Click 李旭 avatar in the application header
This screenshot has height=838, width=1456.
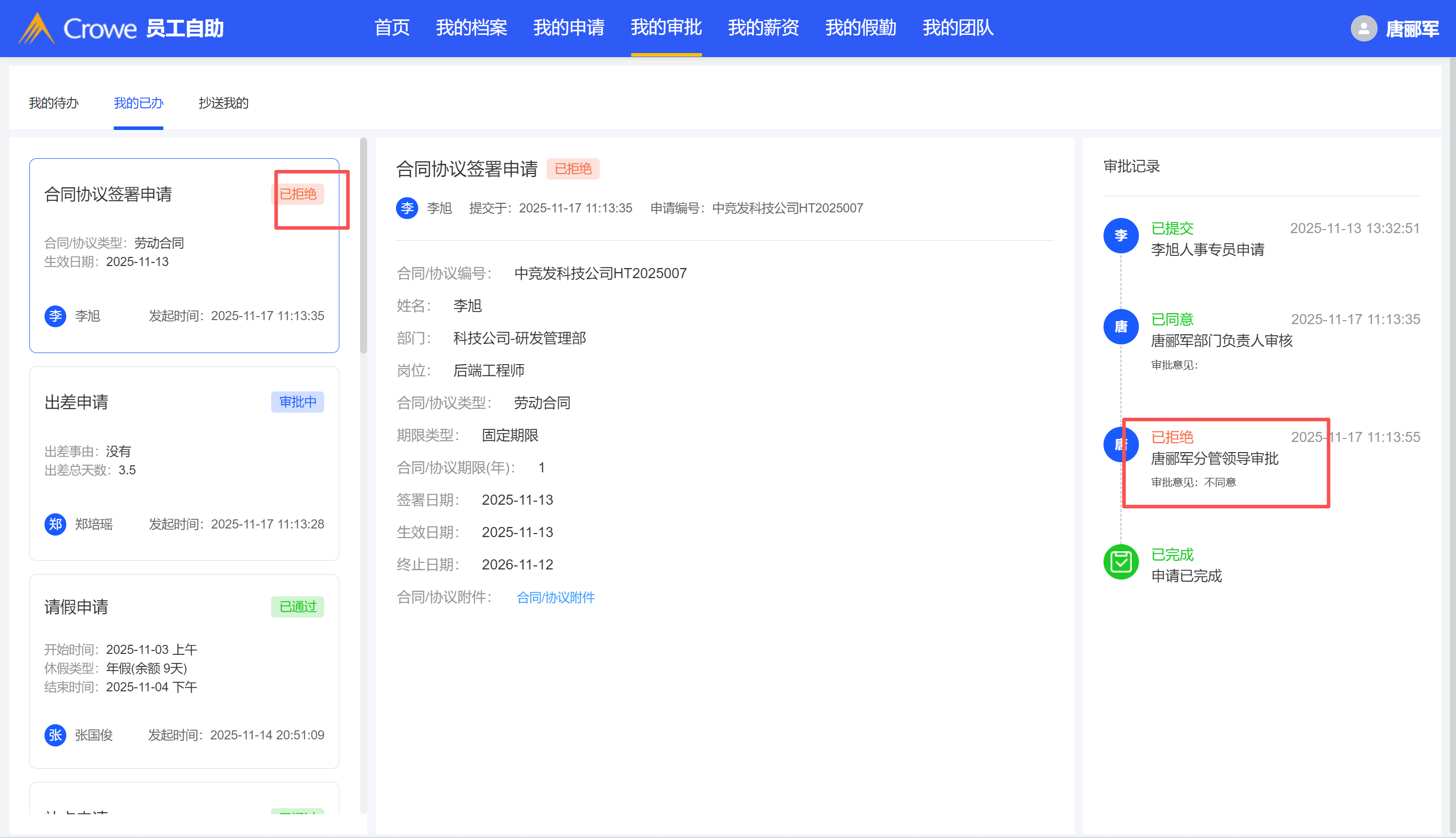407,208
